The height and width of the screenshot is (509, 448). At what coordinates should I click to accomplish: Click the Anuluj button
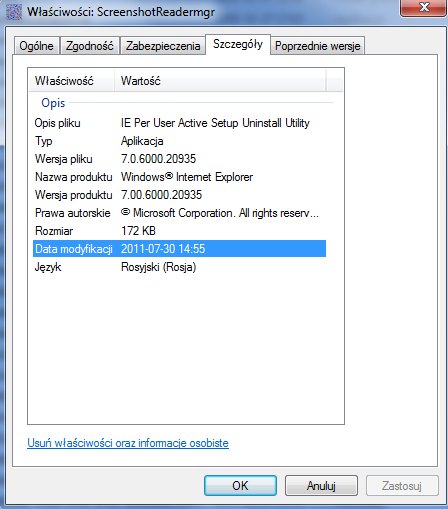click(321, 486)
